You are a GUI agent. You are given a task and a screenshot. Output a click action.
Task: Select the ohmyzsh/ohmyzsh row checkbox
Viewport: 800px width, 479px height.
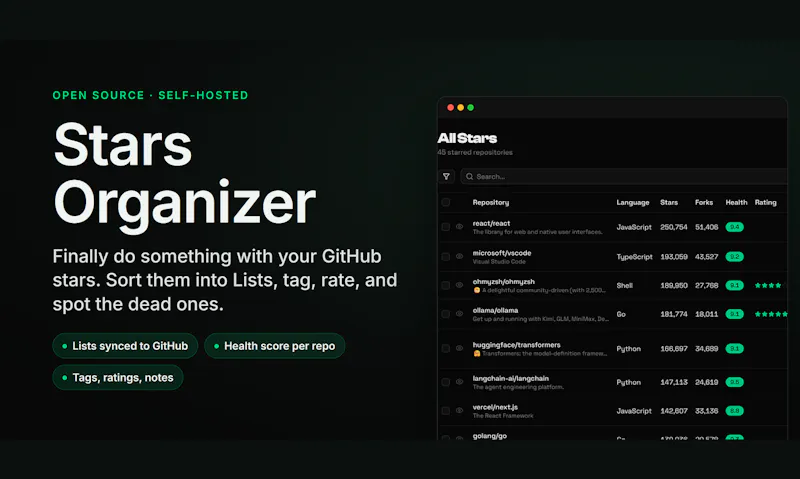click(x=446, y=286)
